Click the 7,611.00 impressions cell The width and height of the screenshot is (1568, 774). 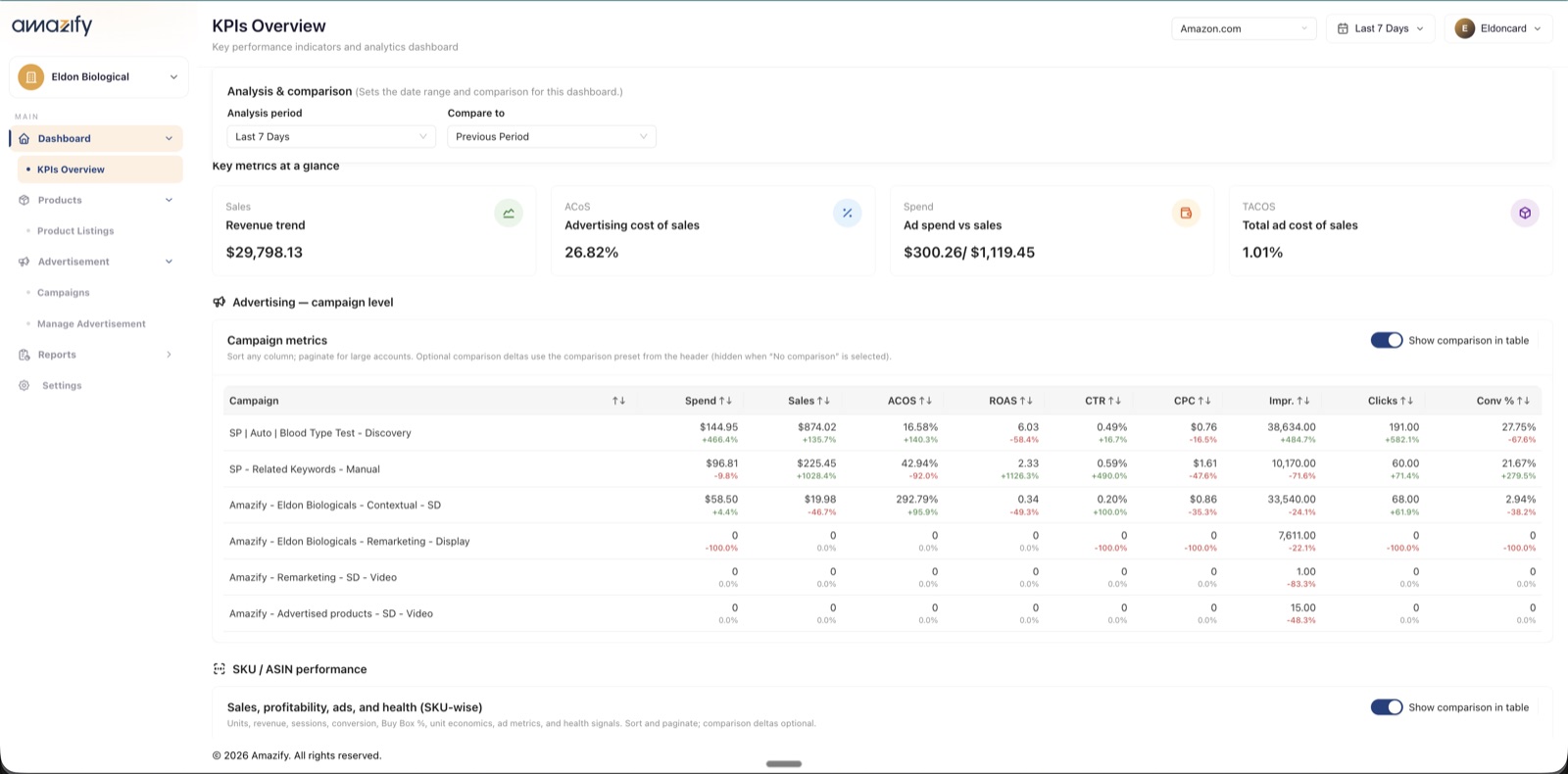click(1298, 536)
